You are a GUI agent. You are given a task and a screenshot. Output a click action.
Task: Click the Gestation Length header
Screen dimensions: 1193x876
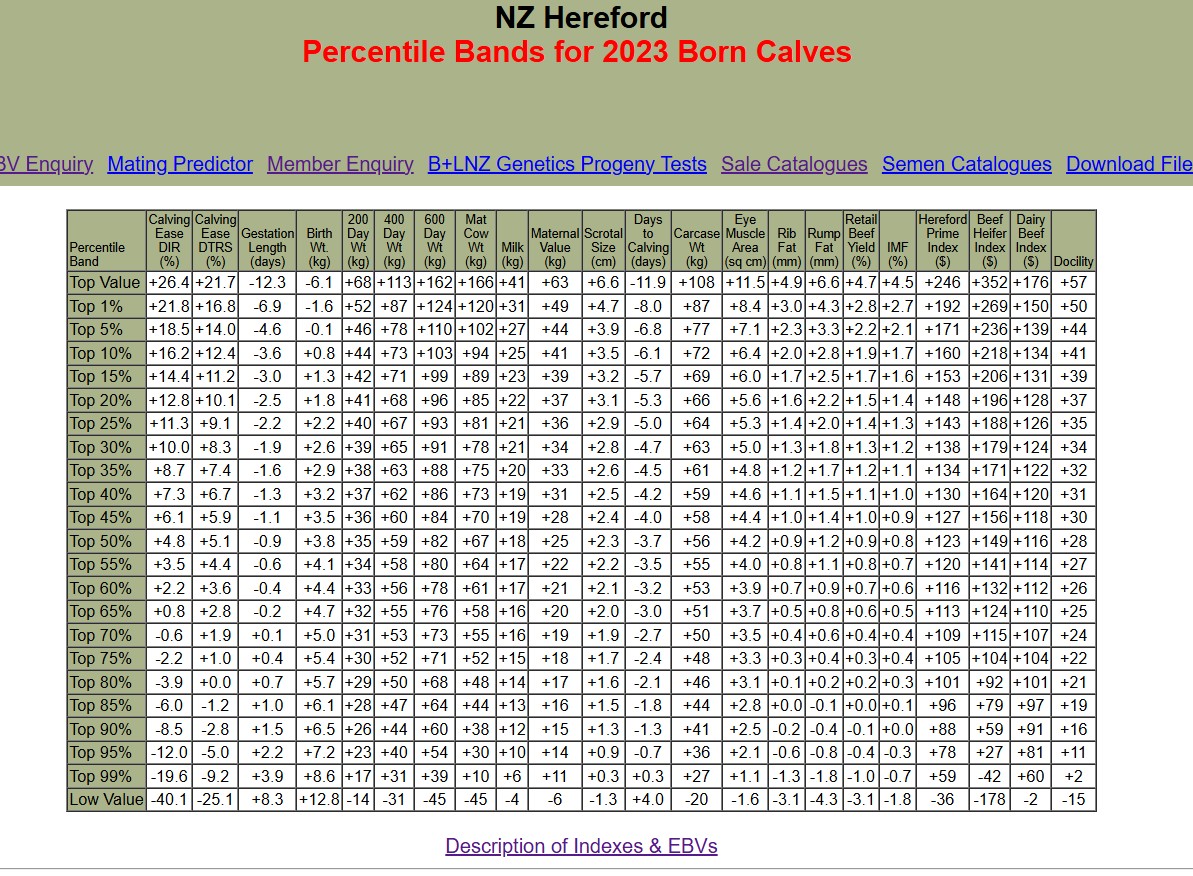click(x=267, y=241)
